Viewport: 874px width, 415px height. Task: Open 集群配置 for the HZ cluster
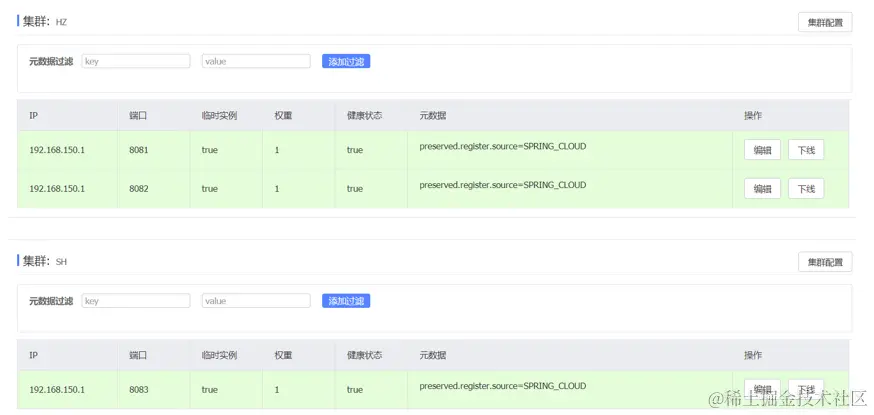click(825, 22)
